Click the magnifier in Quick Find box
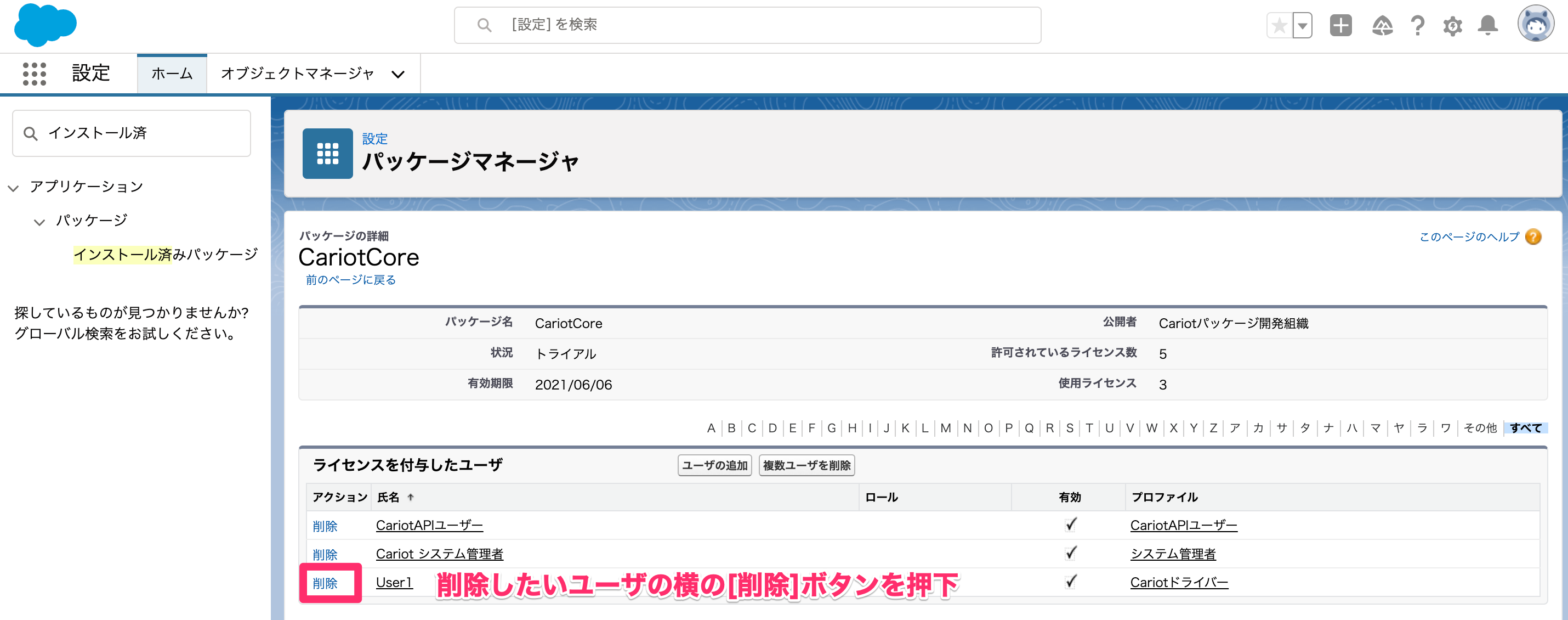This screenshot has width=1568, height=620. click(31, 133)
